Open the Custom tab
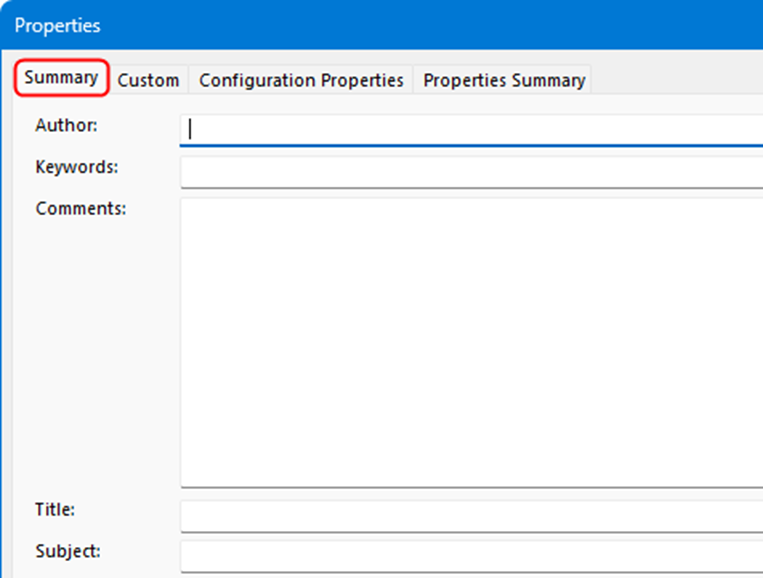The width and height of the screenshot is (763, 578). pyautogui.click(x=148, y=80)
